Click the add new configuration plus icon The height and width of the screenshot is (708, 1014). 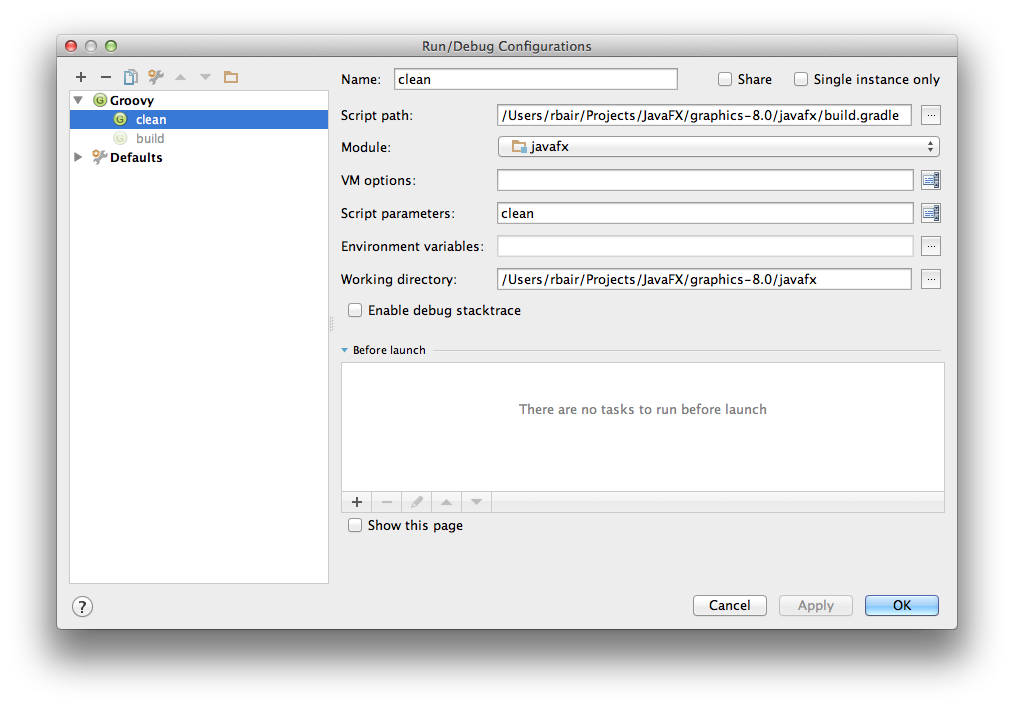tap(81, 77)
